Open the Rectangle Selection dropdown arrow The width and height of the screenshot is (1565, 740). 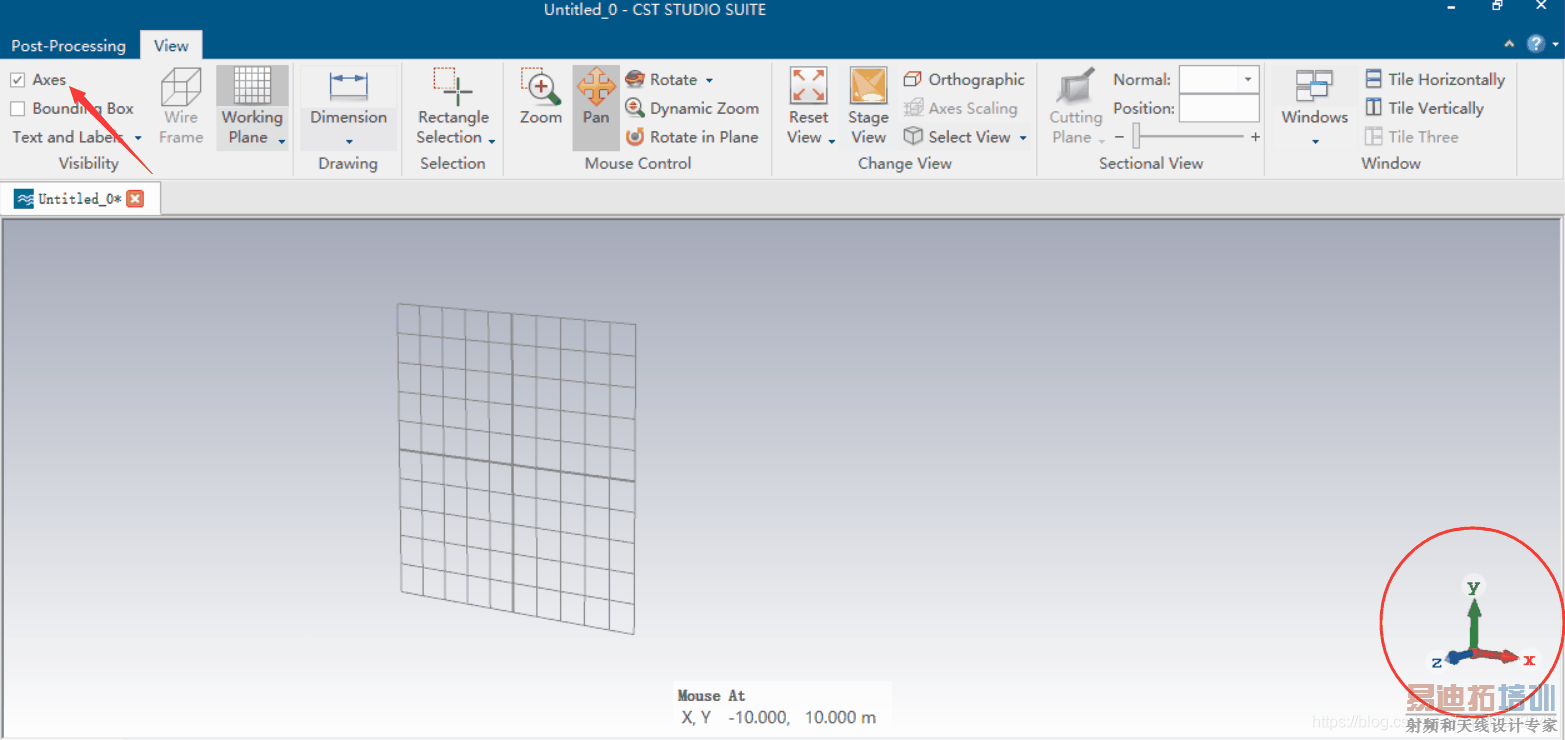(492, 142)
